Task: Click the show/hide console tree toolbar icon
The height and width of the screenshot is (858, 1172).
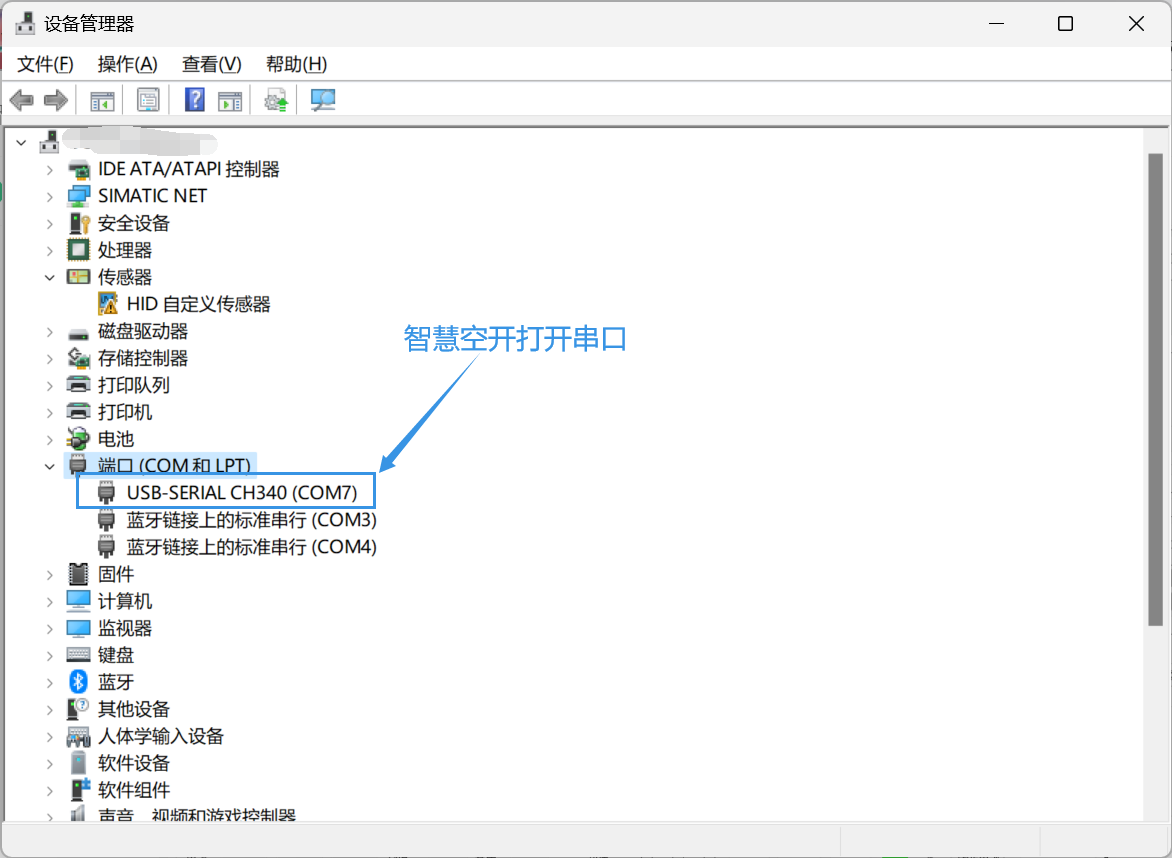Action: click(x=102, y=100)
